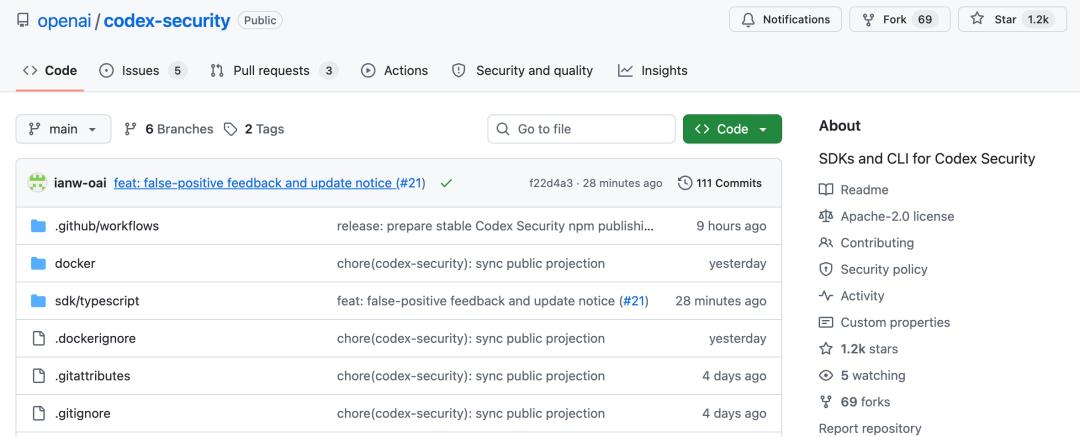Expand the green Code dropdown button
The height and width of the screenshot is (437, 1080).
point(732,129)
